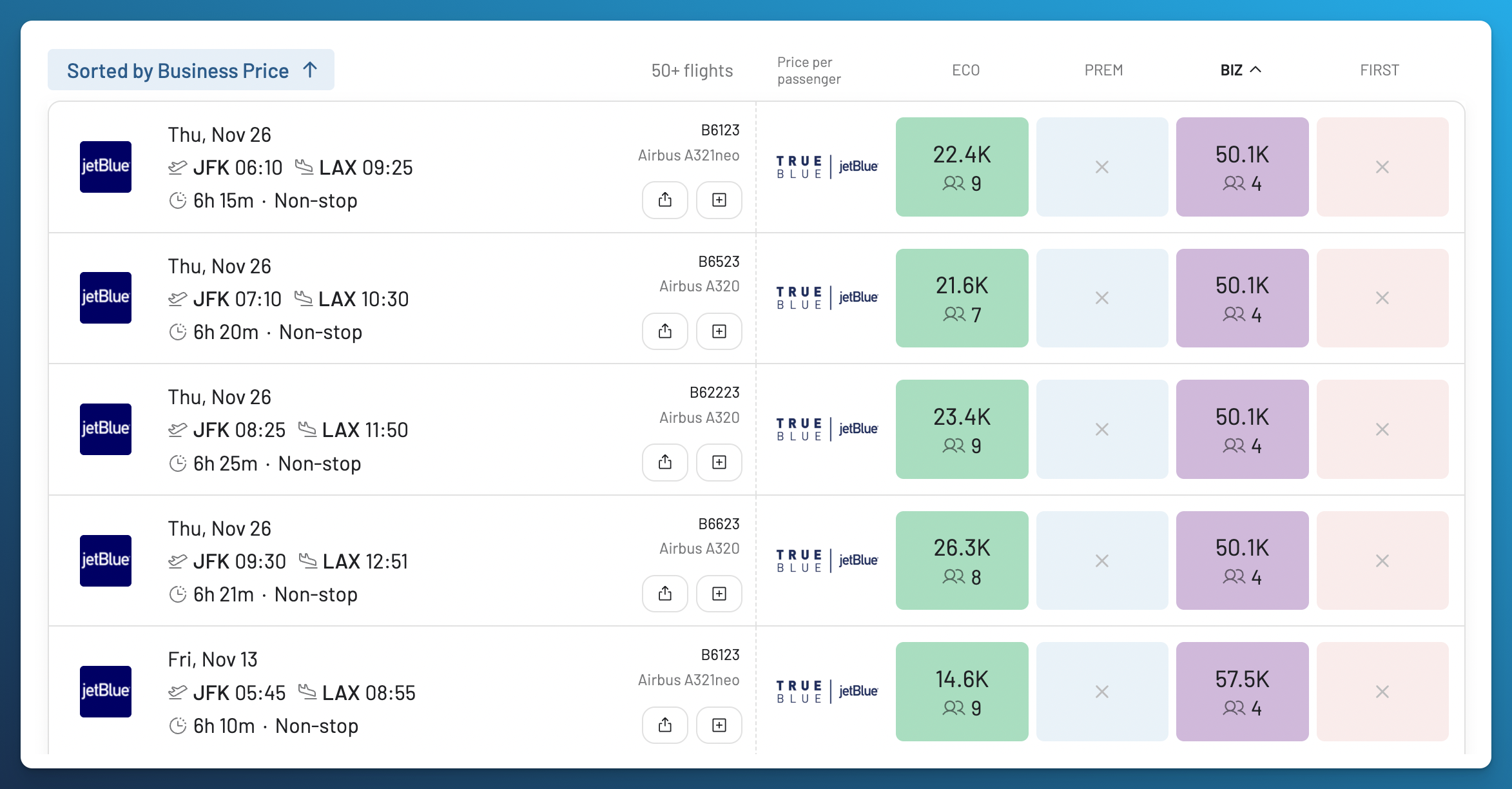Click plus icon on flight B62223

tap(719, 462)
